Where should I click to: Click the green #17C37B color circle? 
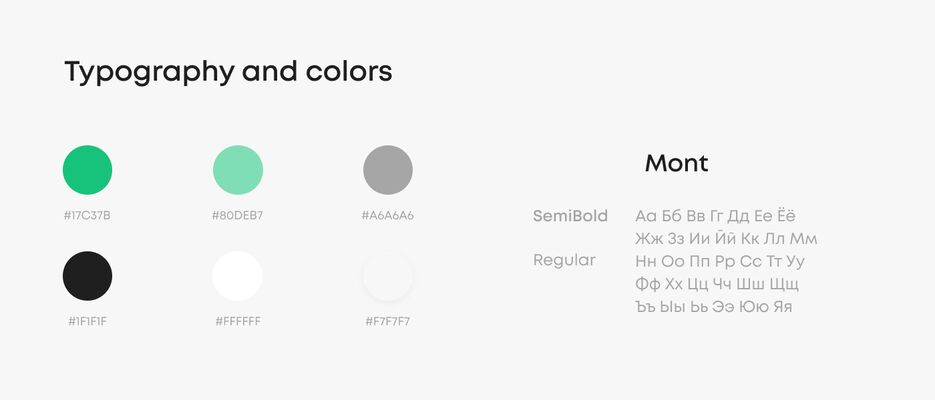point(87,170)
